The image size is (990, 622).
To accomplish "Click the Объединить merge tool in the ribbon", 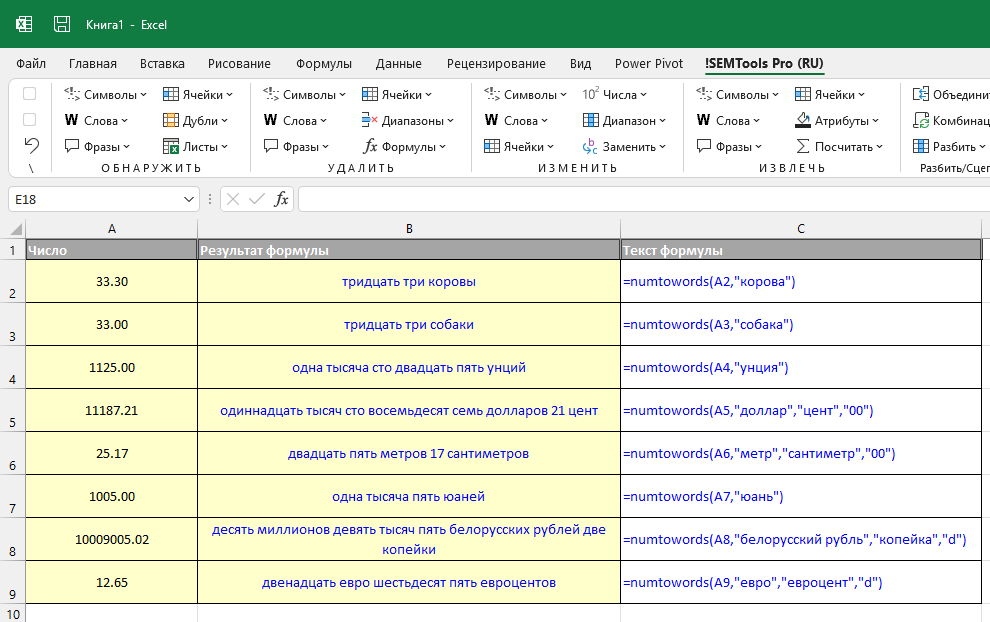I will (951, 95).
